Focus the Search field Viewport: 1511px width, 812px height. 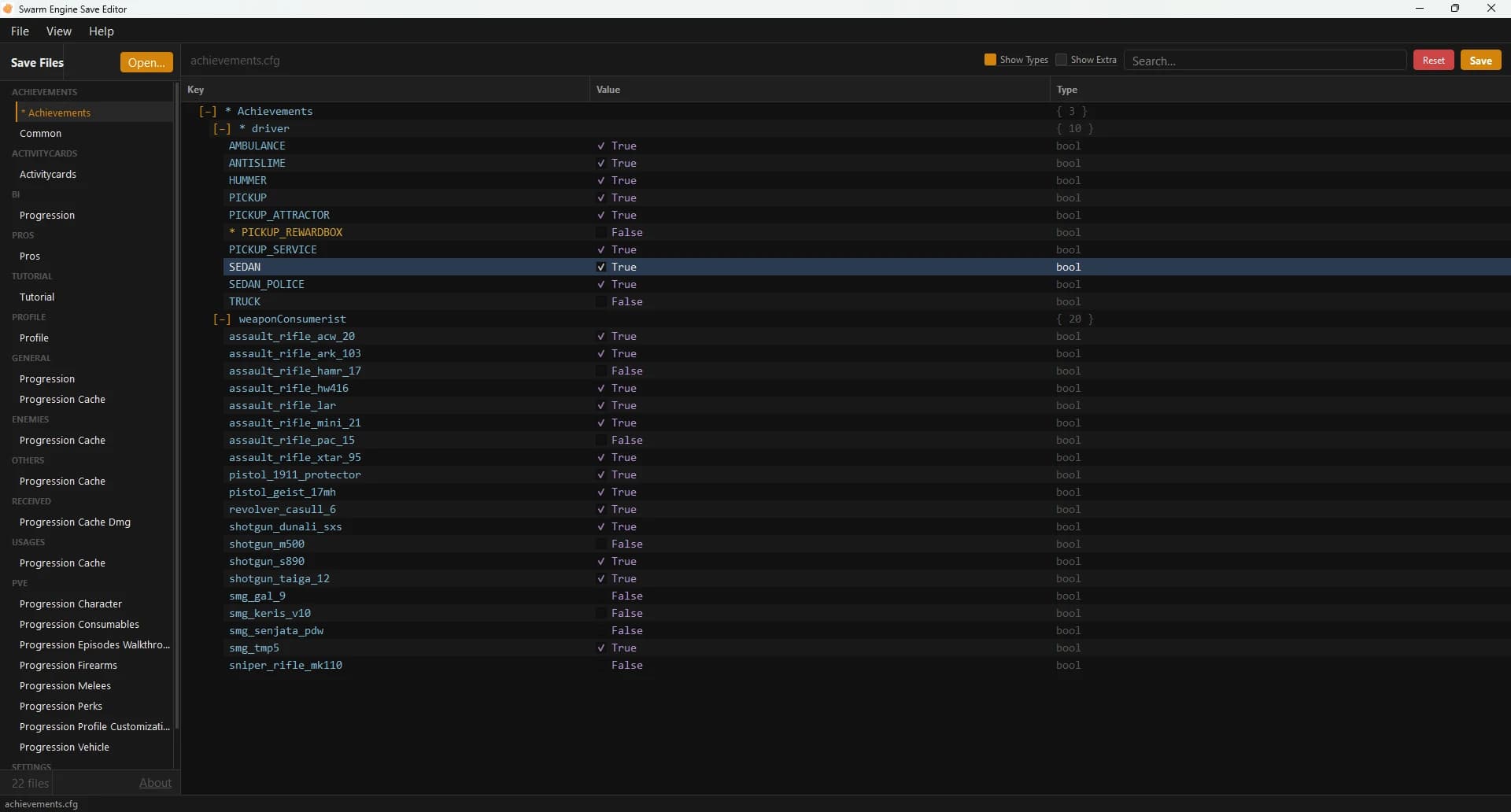click(x=1265, y=61)
